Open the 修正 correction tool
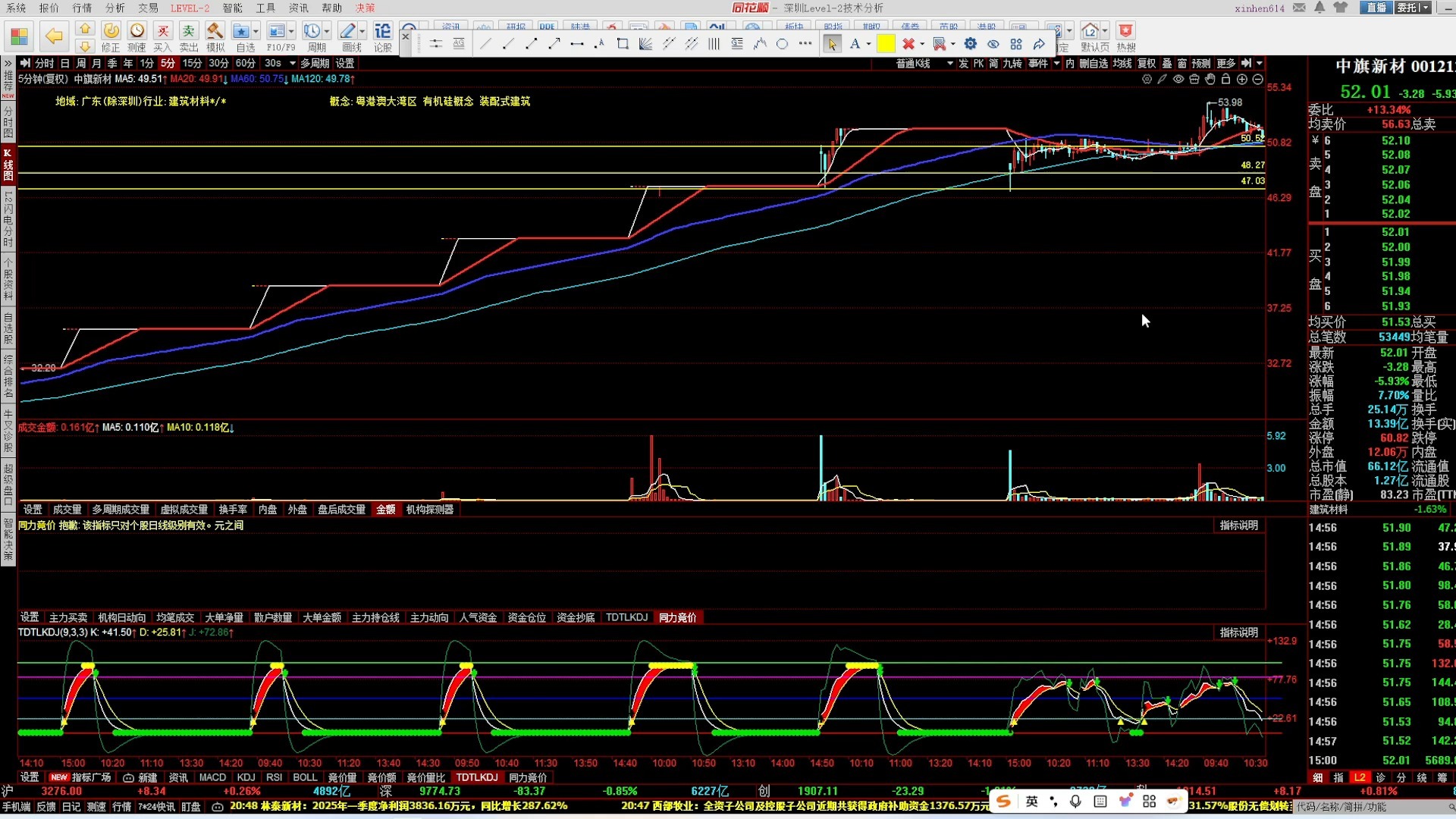Viewport: 1456px width, 819px height. coord(111,36)
